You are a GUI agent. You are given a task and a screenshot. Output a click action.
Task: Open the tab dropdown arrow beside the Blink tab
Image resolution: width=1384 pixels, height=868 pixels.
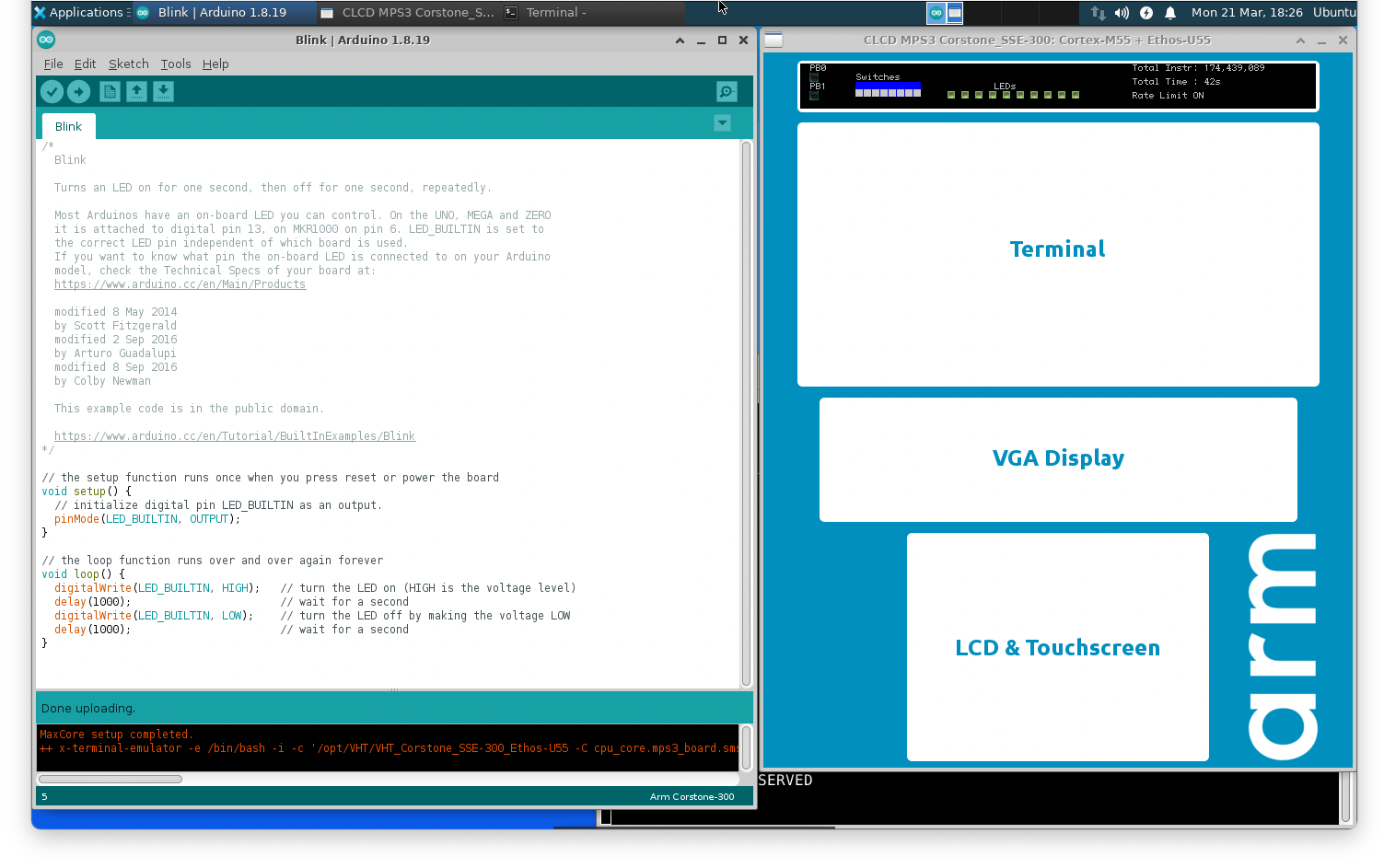[723, 123]
